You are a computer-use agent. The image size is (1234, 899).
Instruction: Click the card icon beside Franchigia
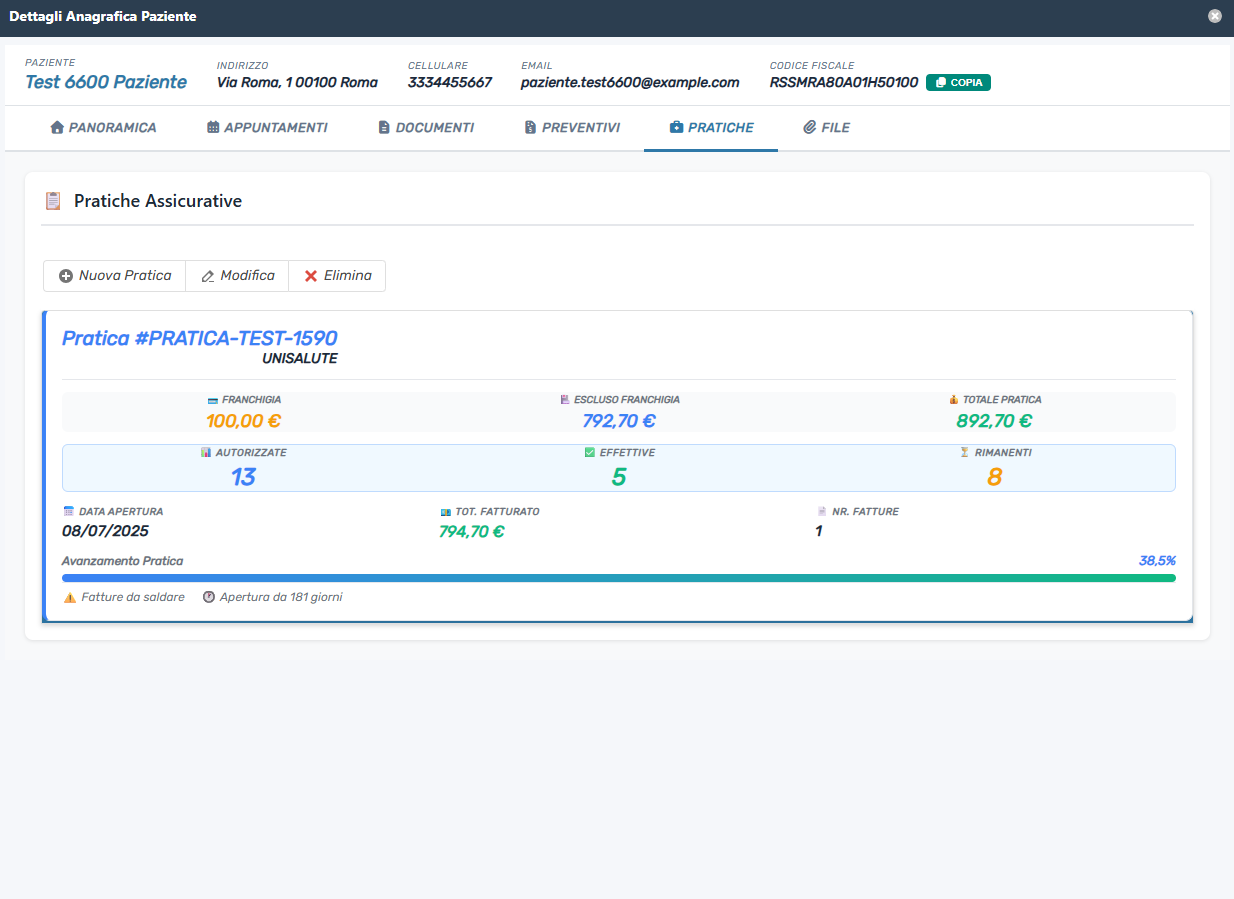(x=212, y=400)
